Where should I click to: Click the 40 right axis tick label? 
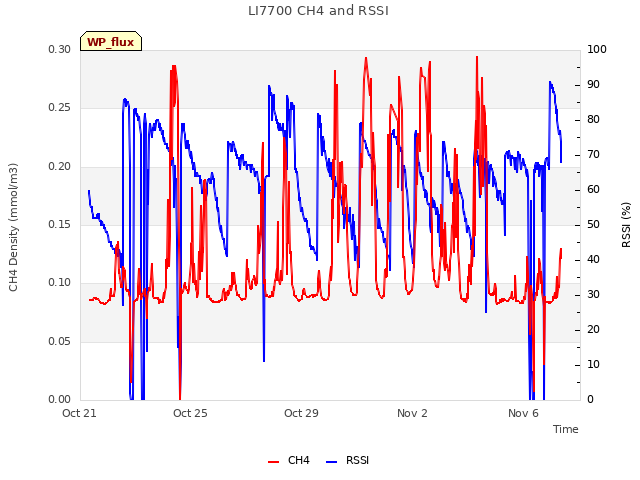[593, 260]
